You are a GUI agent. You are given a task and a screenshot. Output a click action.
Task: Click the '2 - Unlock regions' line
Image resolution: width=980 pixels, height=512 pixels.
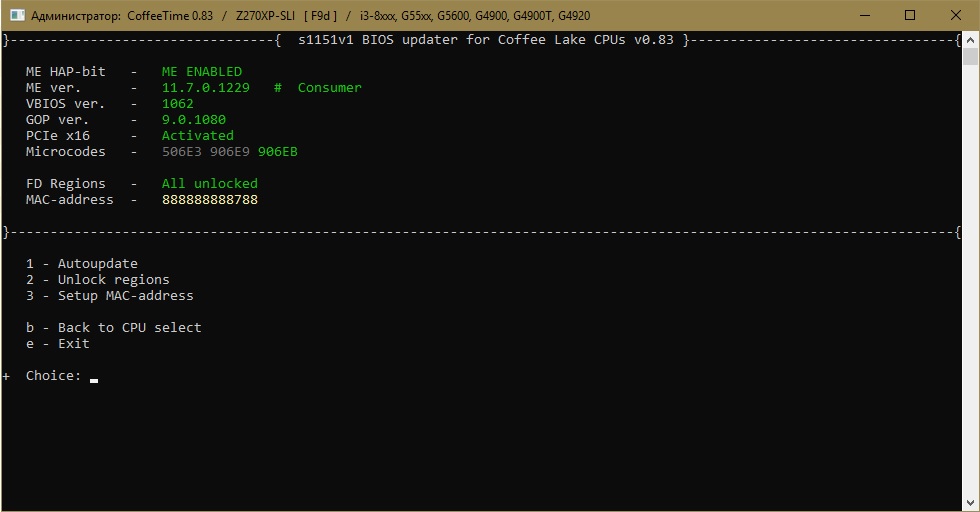tap(98, 279)
